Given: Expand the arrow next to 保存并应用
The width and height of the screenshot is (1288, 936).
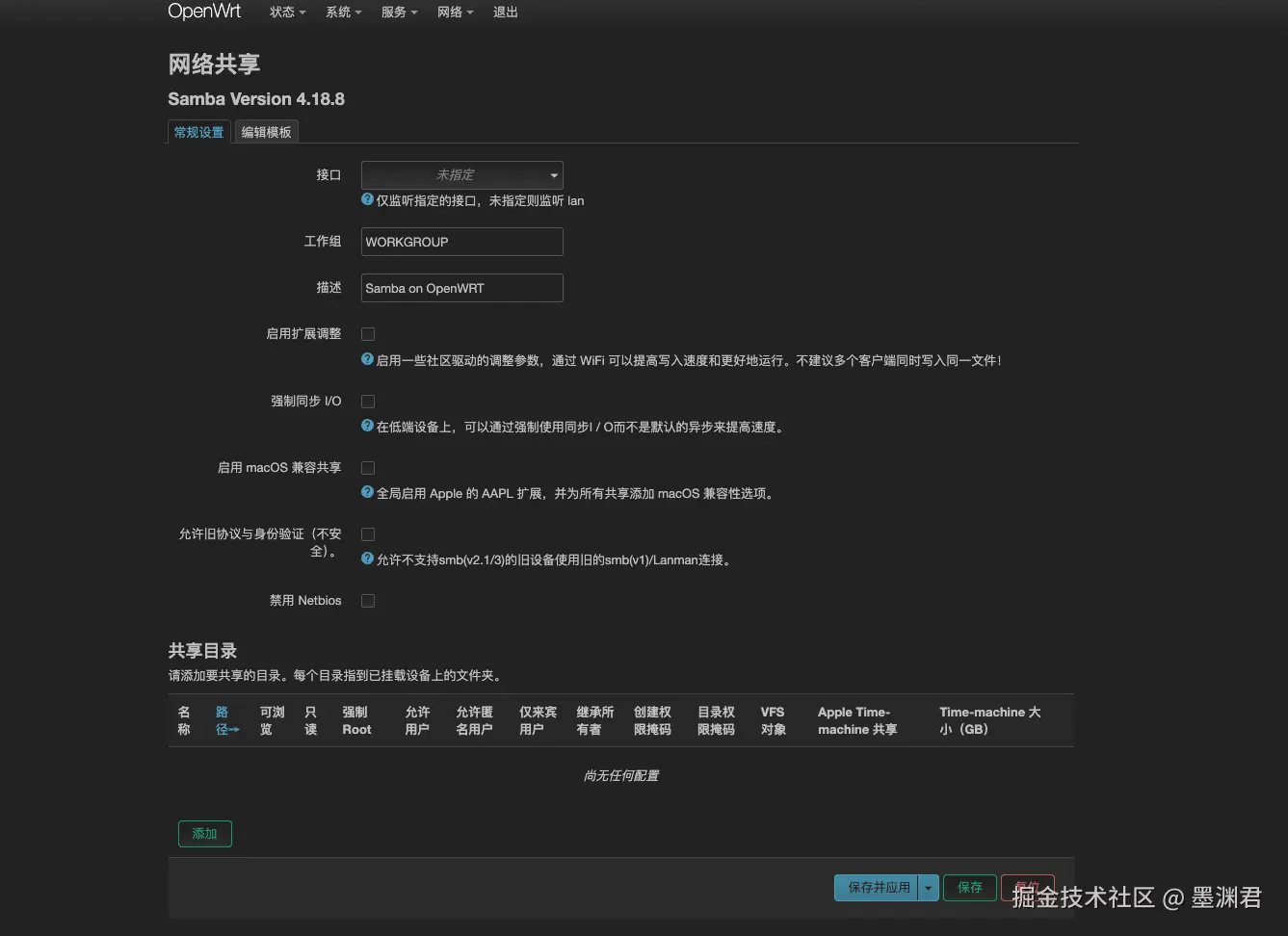Looking at the screenshot, I should click(929, 888).
